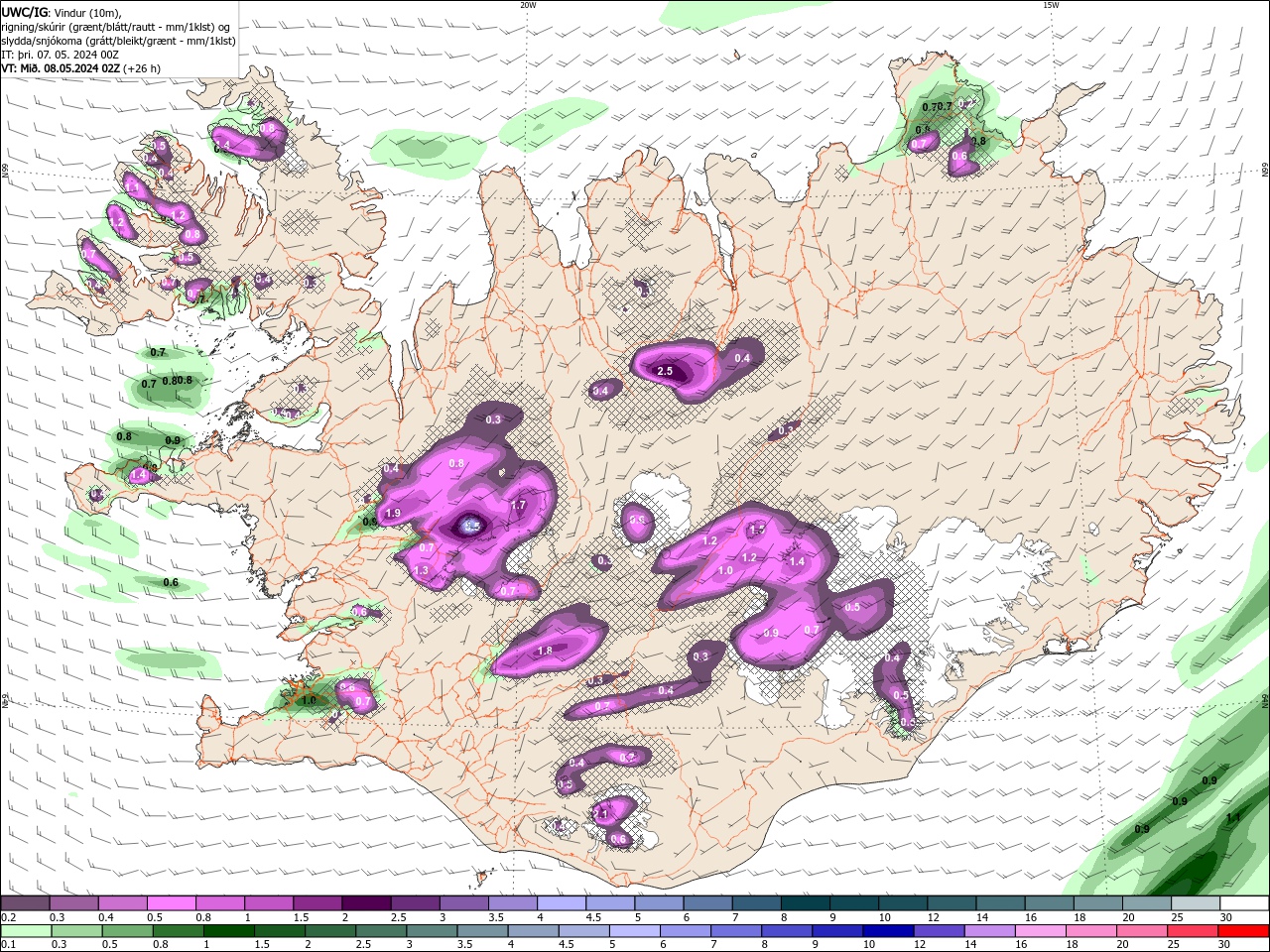
Task: Select the 7–8 blue swatch in lower legend
Action: coord(737,931)
